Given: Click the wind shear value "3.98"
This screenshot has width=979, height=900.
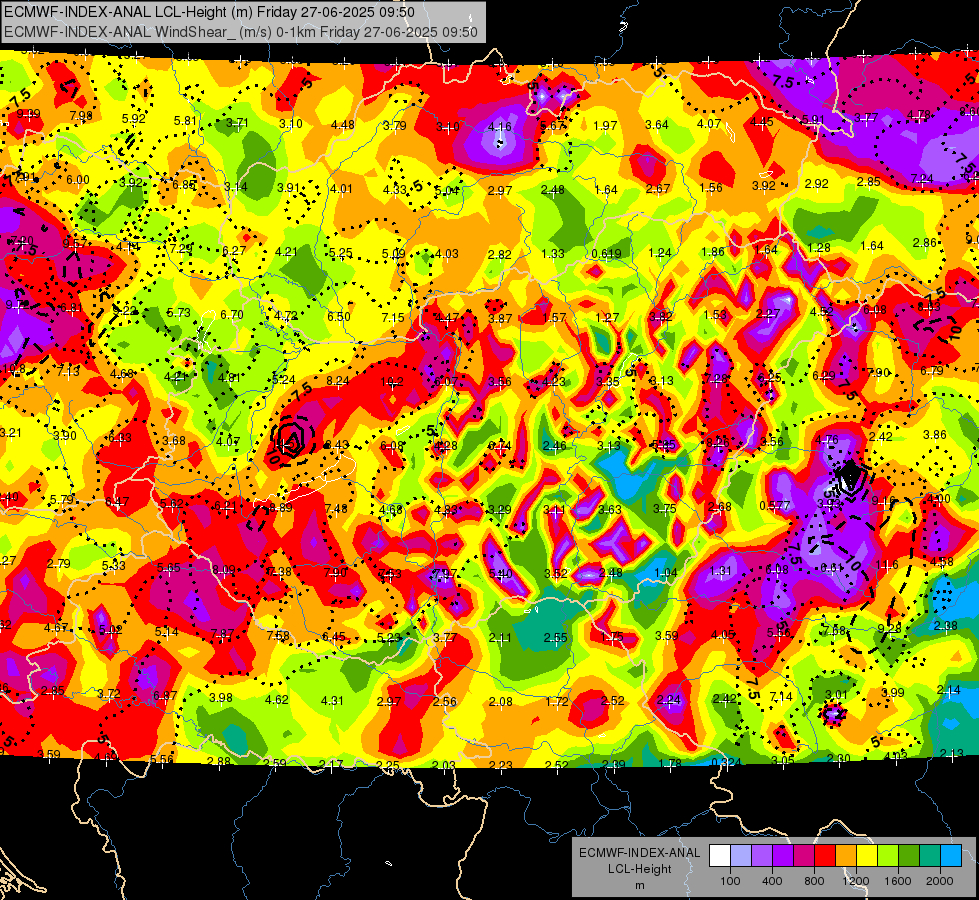Looking at the screenshot, I should coord(220,698).
